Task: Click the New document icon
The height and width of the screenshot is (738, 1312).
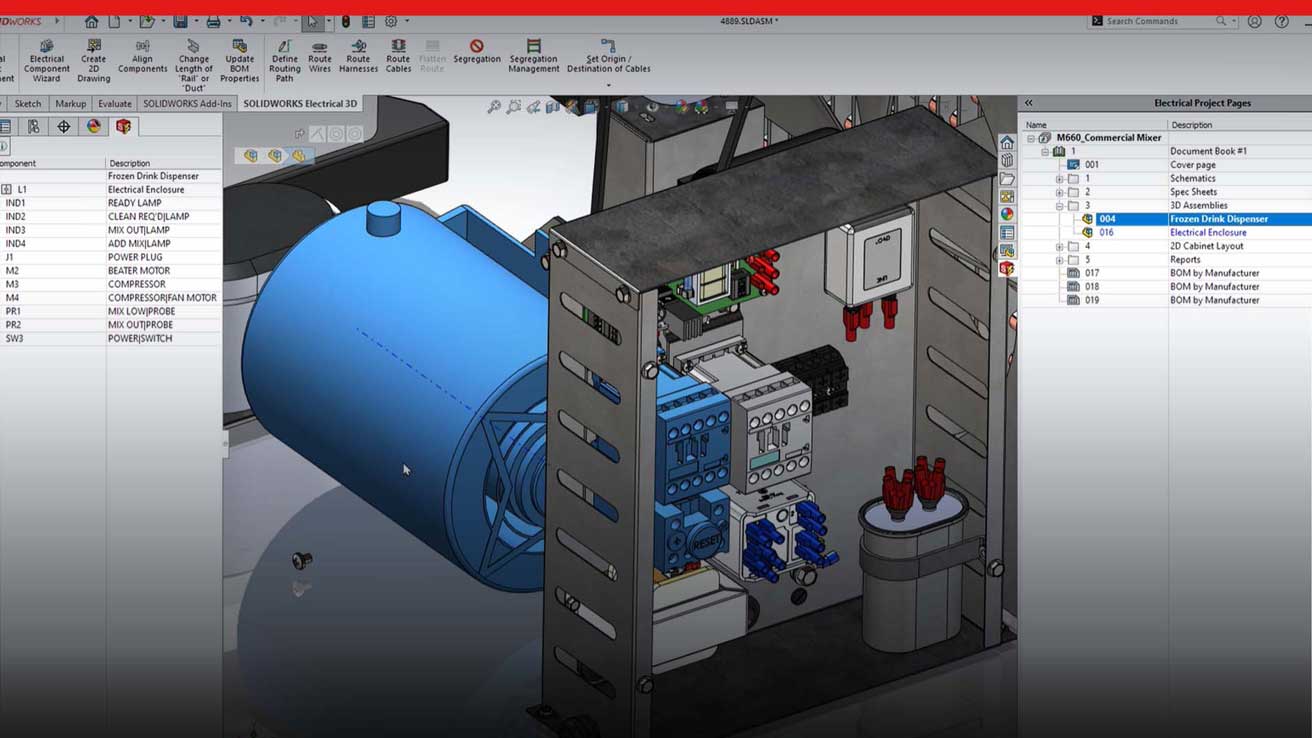Action: click(x=115, y=21)
